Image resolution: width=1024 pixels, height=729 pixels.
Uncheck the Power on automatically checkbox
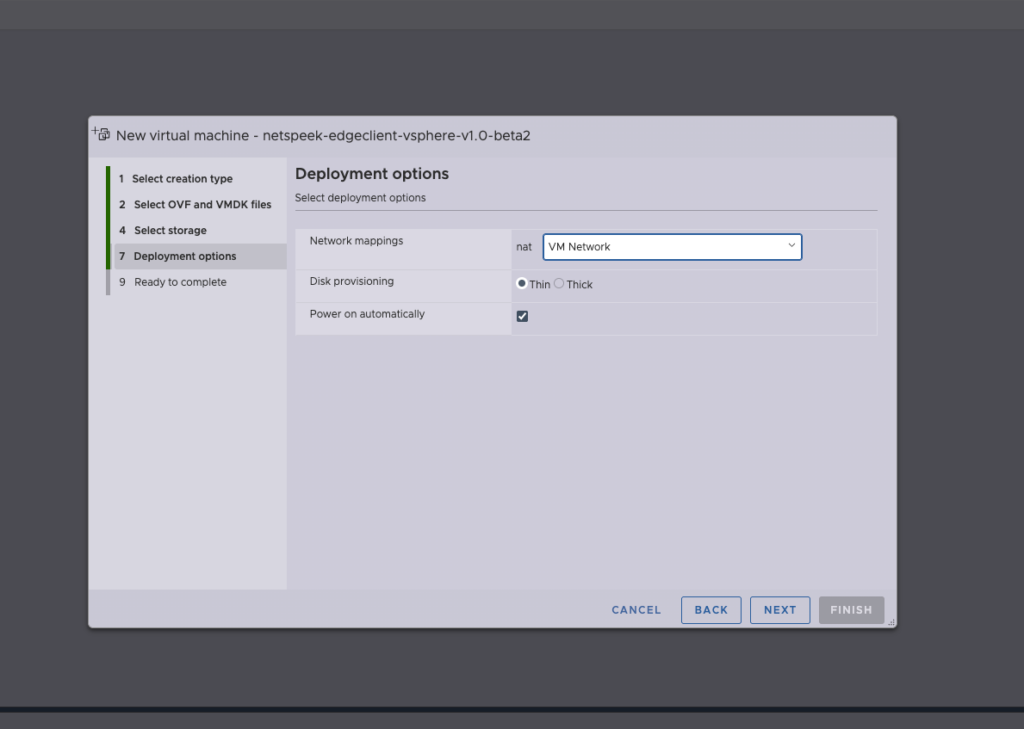click(x=522, y=316)
